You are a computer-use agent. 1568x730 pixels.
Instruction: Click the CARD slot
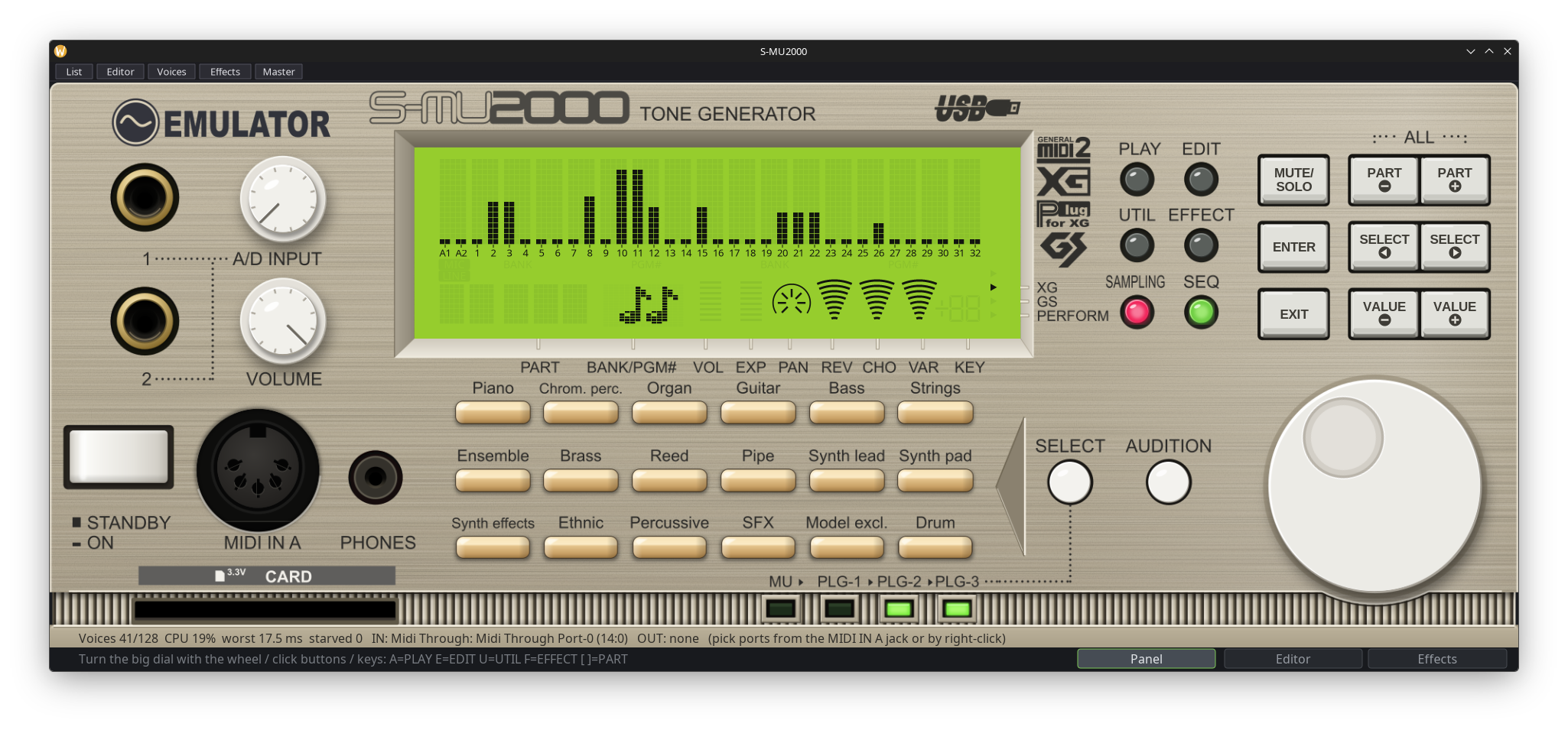point(265,609)
